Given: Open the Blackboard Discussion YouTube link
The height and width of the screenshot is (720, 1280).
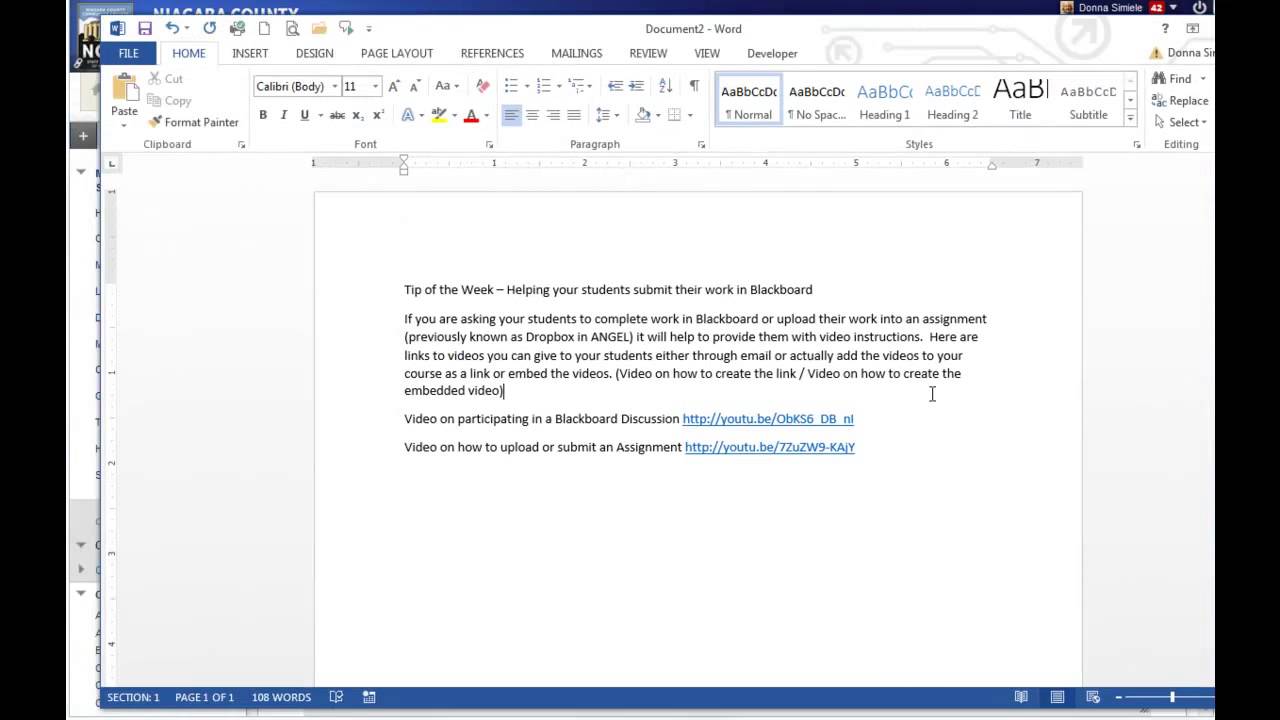Looking at the screenshot, I should 768,419.
